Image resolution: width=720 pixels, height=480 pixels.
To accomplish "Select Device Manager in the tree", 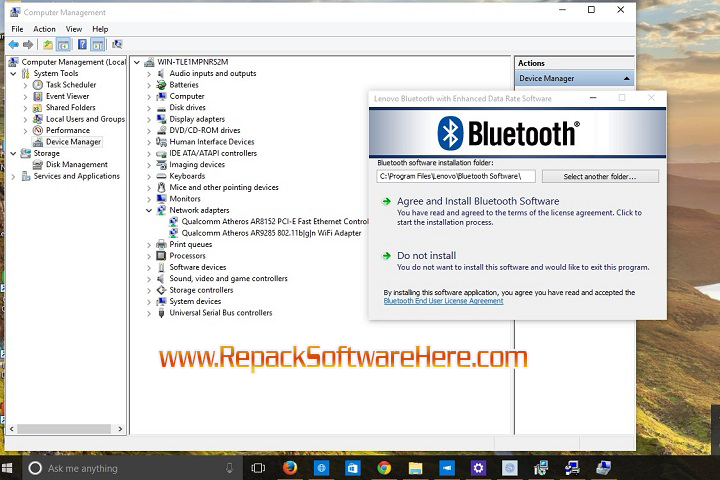I will (73, 142).
